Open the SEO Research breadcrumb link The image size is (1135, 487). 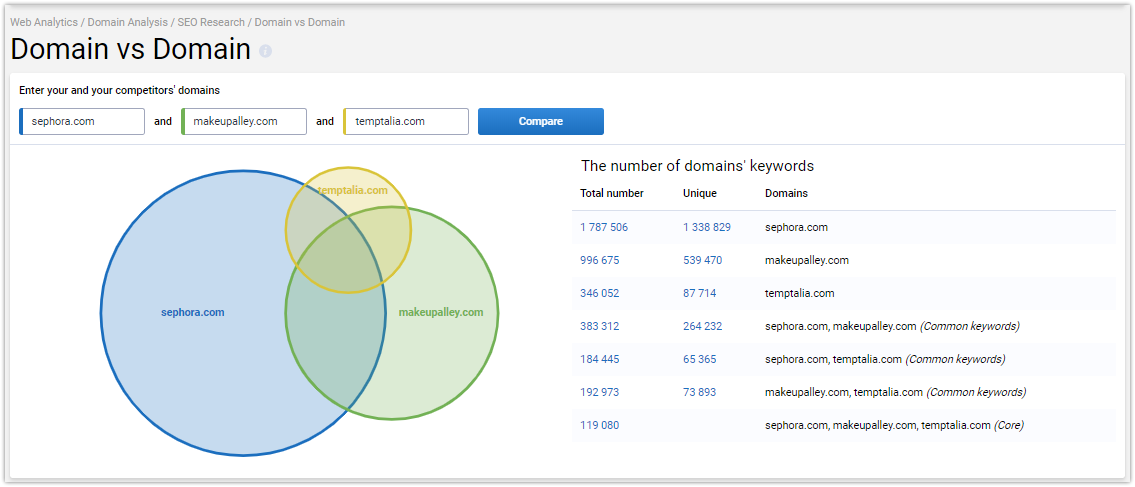pyautogui.click(x=211, y=22)
